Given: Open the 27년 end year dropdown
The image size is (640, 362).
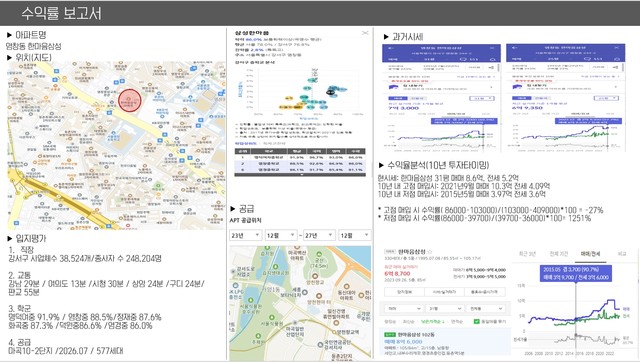Looking at the screenshot, I should coord(319,235).
